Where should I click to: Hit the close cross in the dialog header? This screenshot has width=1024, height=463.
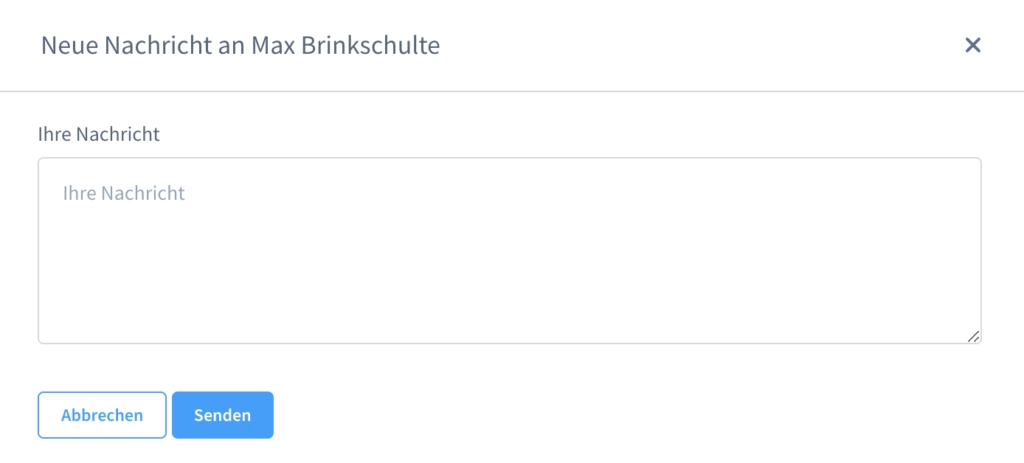click(972, 45)
